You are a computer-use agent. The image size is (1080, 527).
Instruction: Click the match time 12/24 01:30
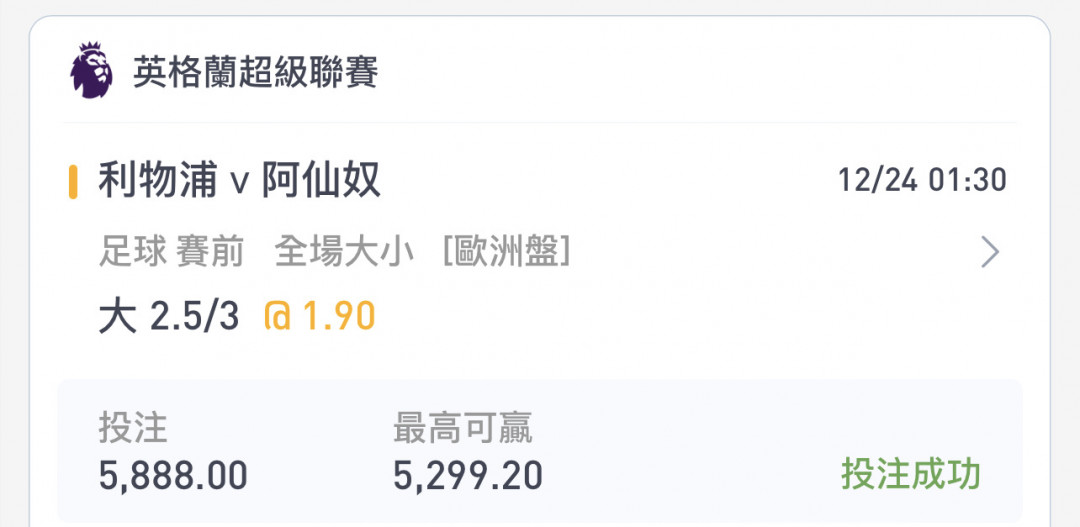[922, 180]
